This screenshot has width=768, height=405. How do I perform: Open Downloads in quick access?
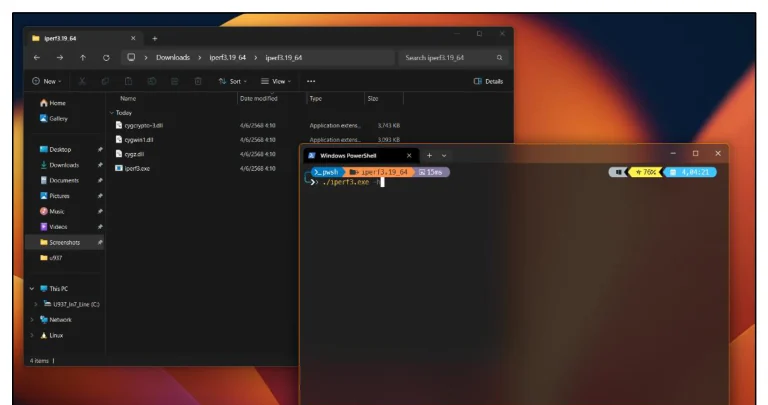64,165
